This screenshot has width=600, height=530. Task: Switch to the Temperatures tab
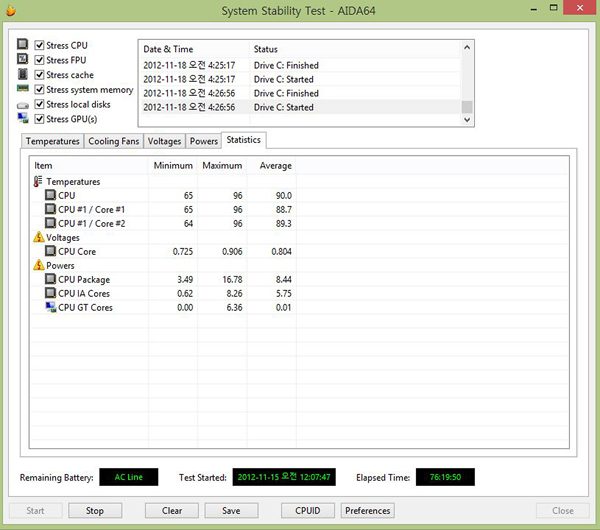(52, 141)
